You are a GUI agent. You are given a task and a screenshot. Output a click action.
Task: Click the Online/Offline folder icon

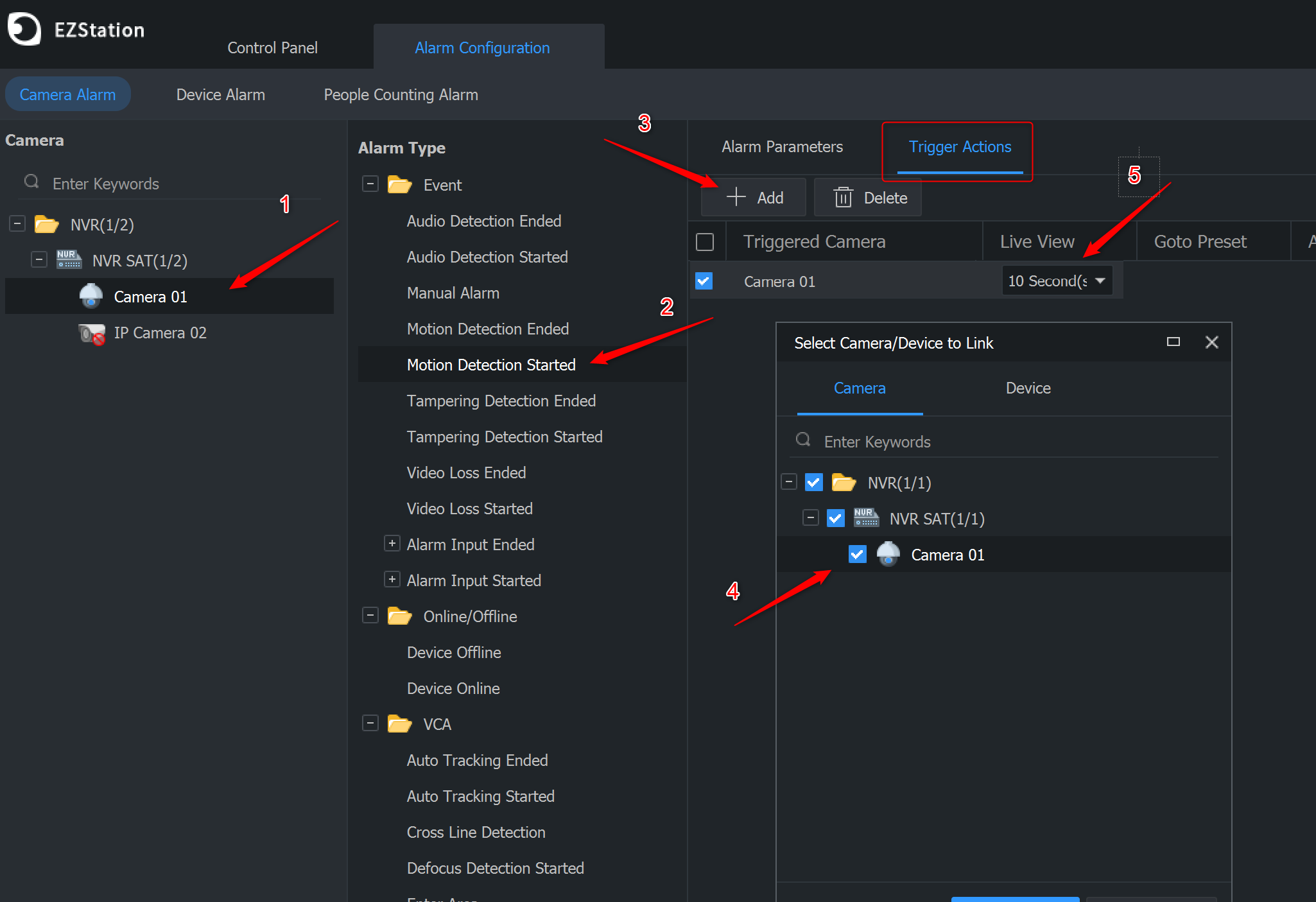399,616
